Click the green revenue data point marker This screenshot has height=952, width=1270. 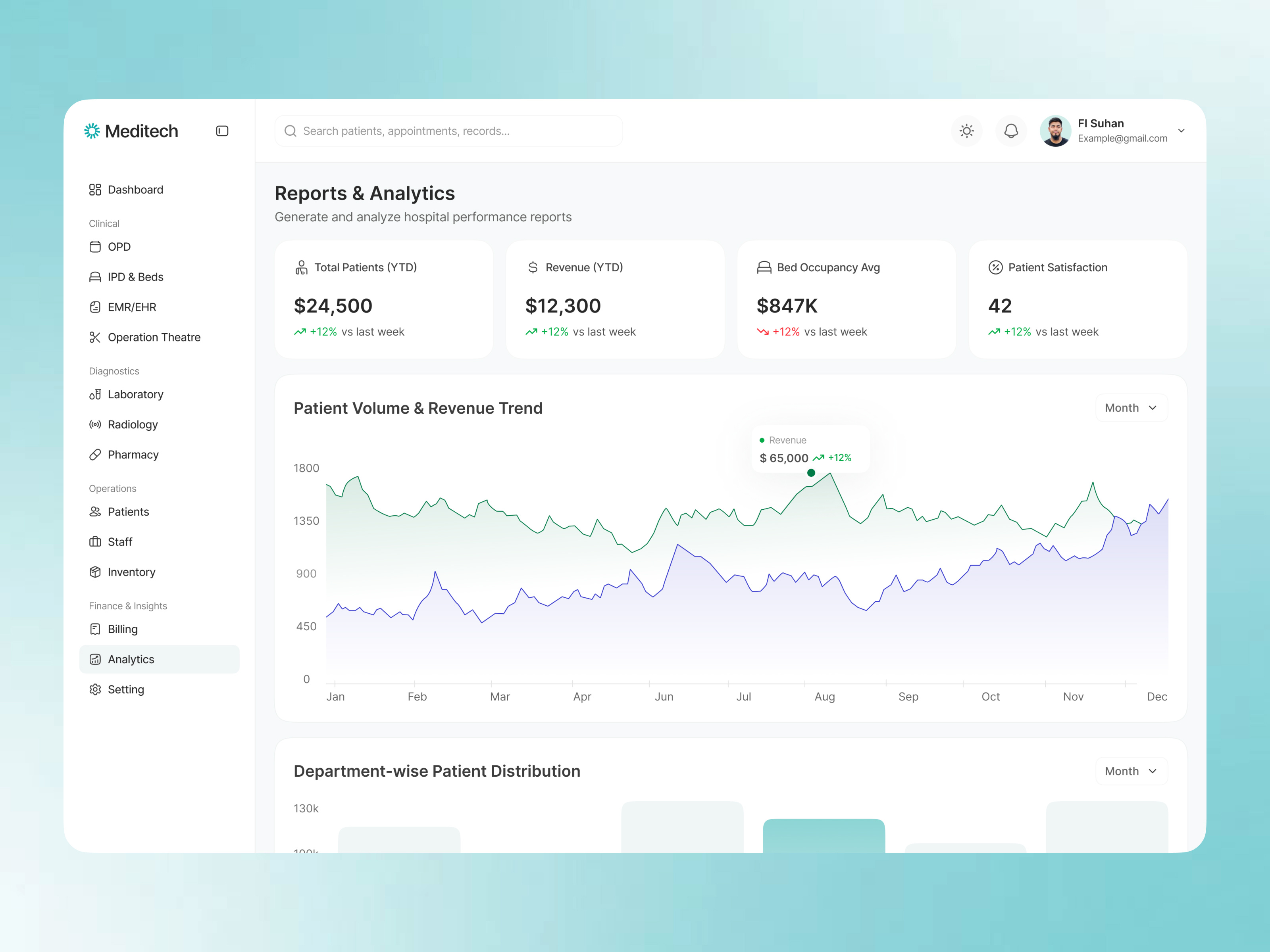811,473
